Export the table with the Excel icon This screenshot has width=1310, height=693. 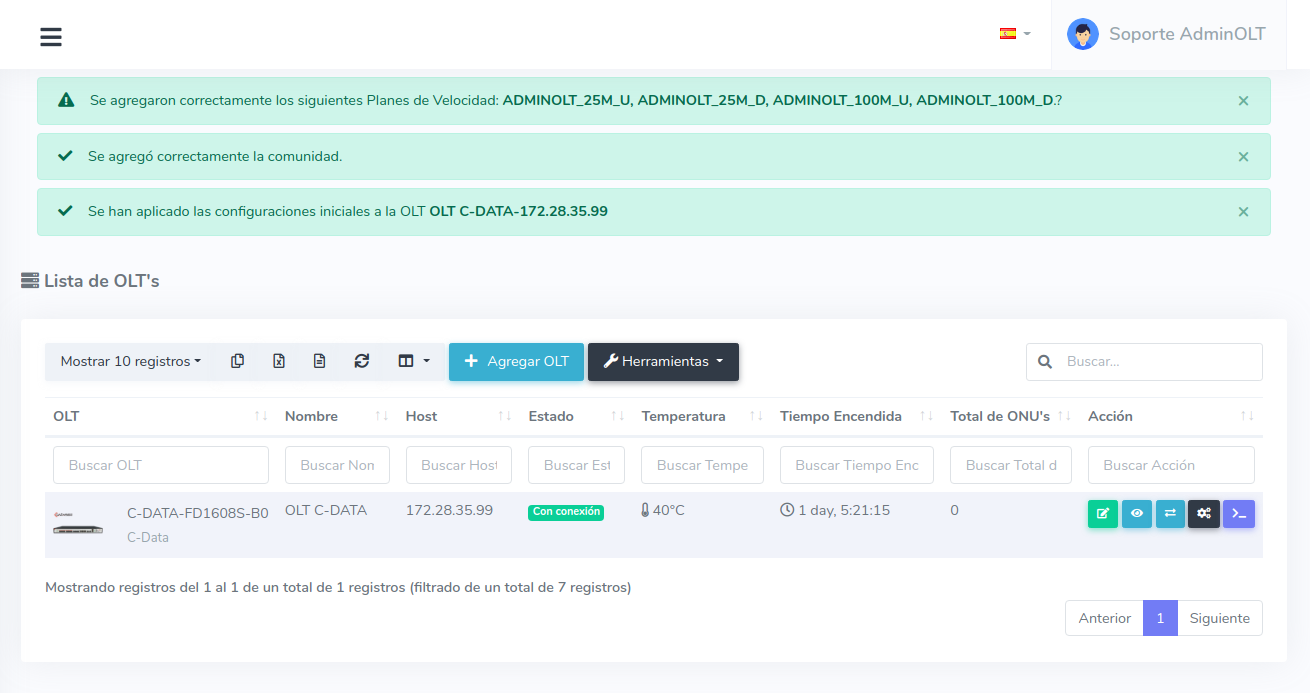tap(279, 362)
